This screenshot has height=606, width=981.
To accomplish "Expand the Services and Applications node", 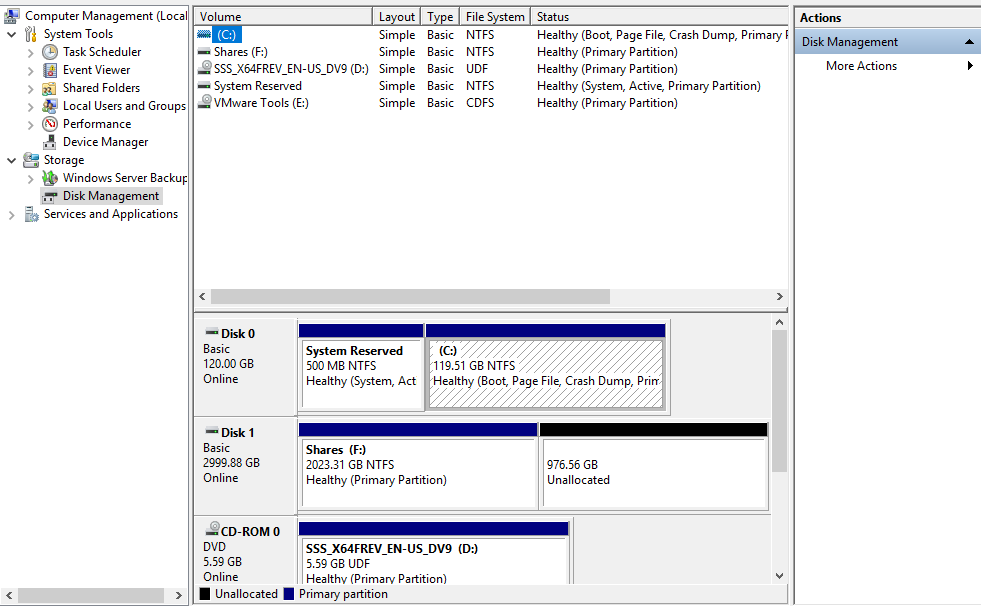I will (11, 215).
